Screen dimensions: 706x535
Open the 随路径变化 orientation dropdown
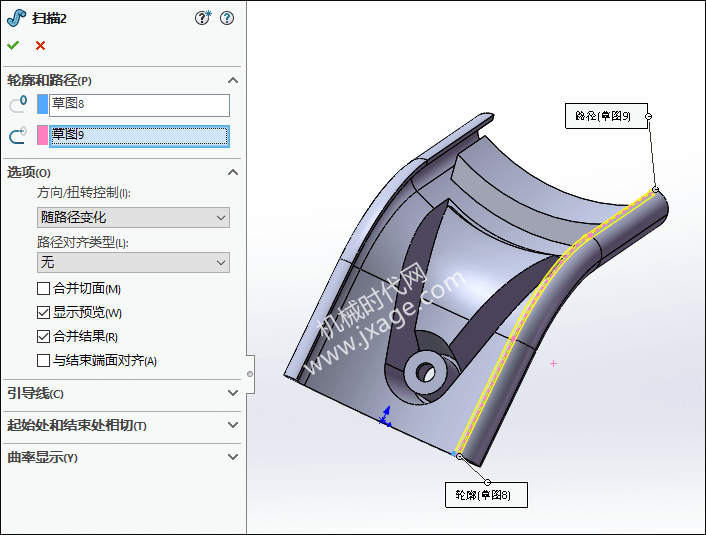(x=133, y=218)
